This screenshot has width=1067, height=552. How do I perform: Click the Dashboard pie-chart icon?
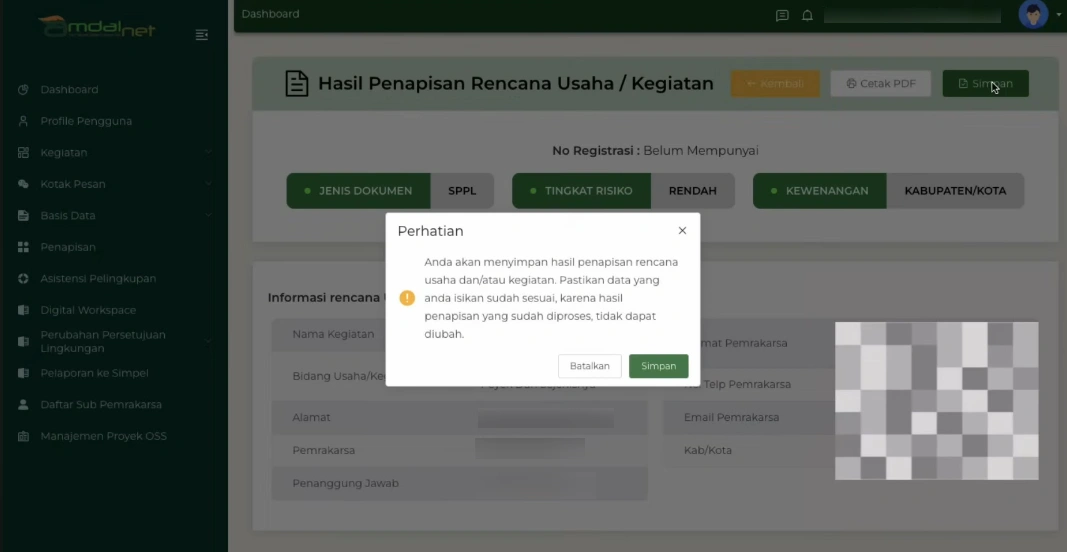pyautogui.click(x=23, y=90)
